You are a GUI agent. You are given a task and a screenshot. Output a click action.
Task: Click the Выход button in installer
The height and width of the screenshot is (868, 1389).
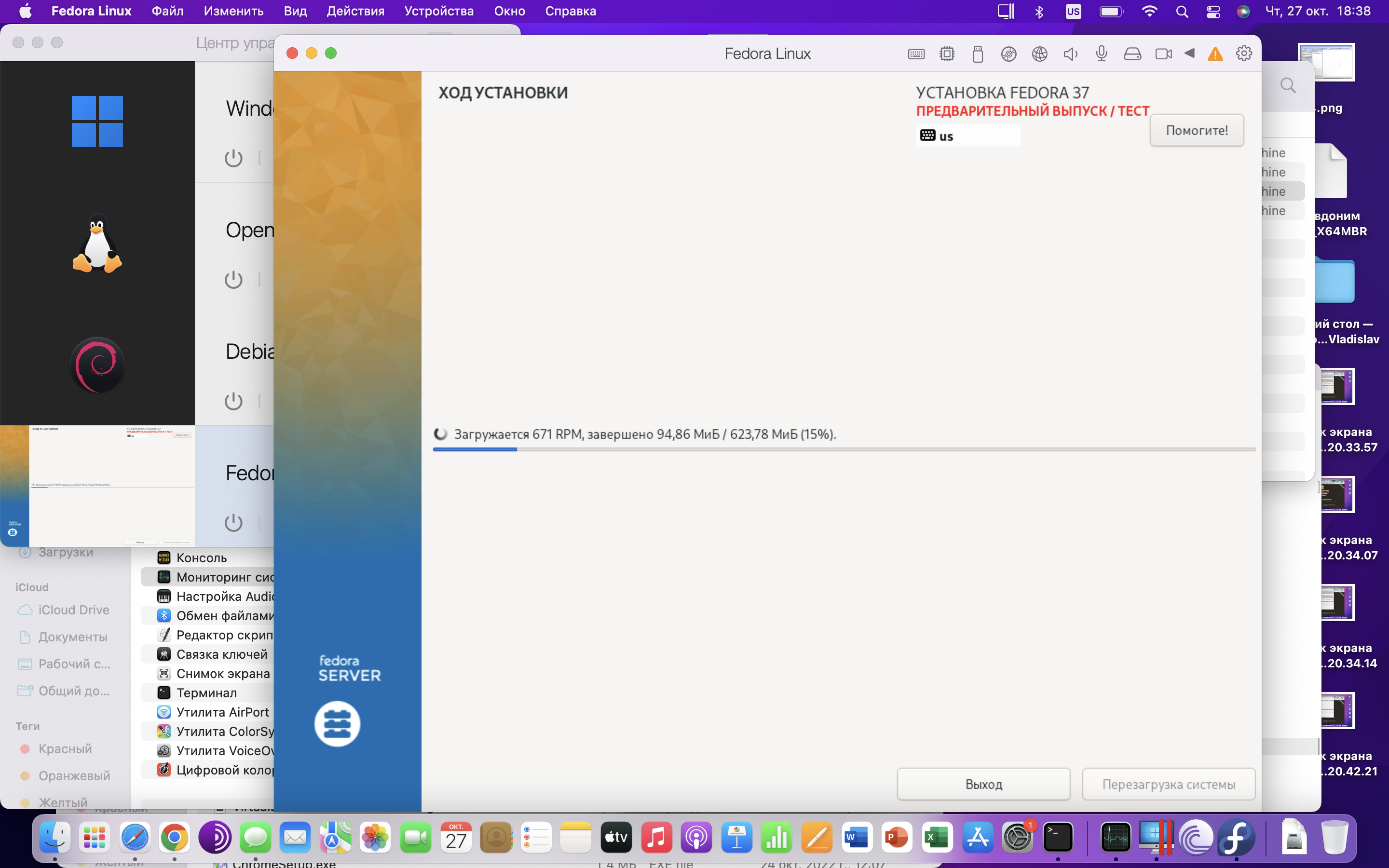pyautogui.click(x=983, y=784)
